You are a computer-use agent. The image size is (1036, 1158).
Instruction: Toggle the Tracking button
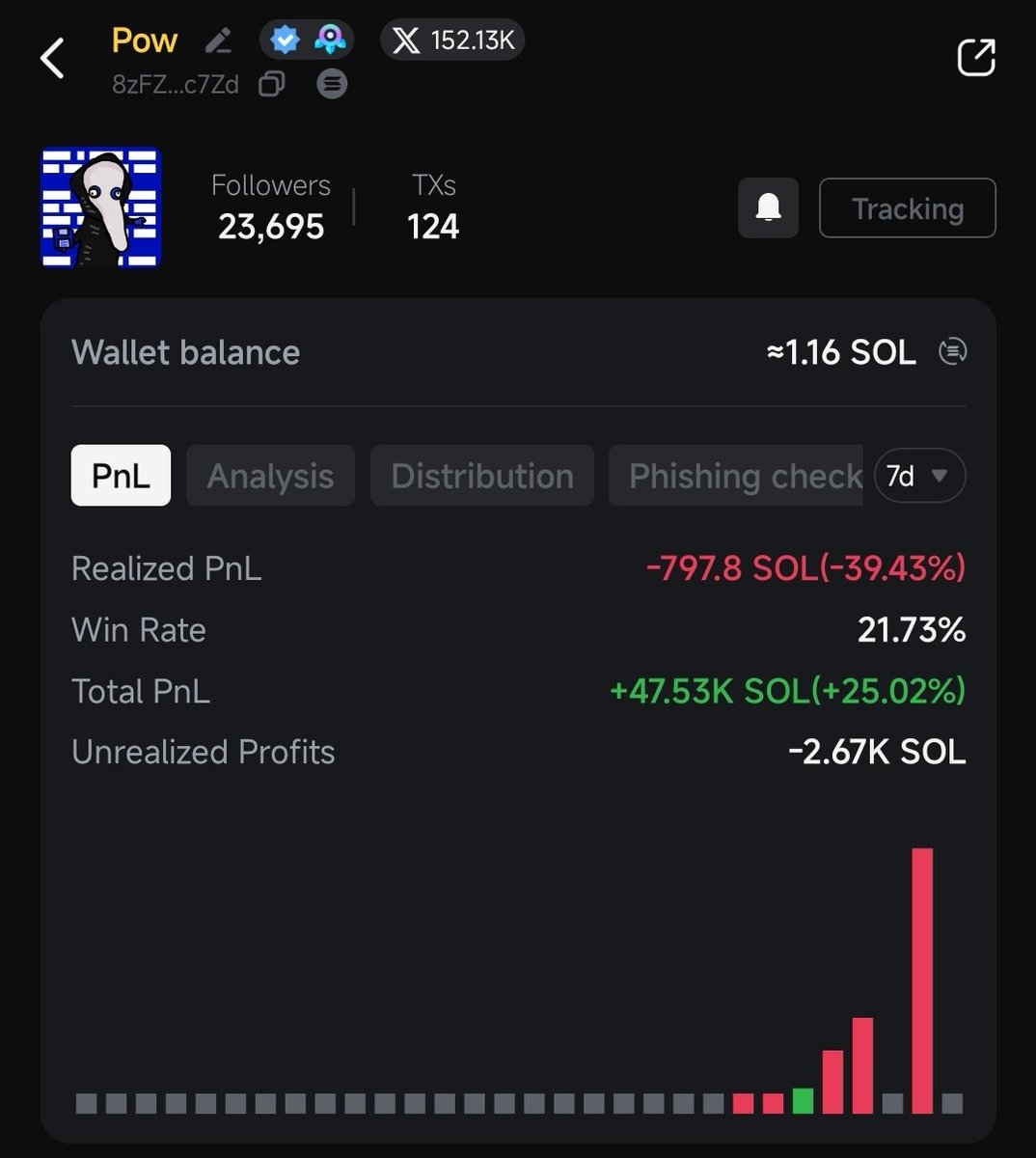click(x=907, y=207)
